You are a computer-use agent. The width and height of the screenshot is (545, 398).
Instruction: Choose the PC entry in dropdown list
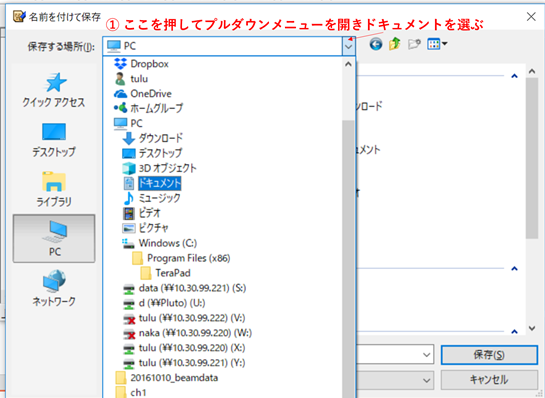coord(128,123)
